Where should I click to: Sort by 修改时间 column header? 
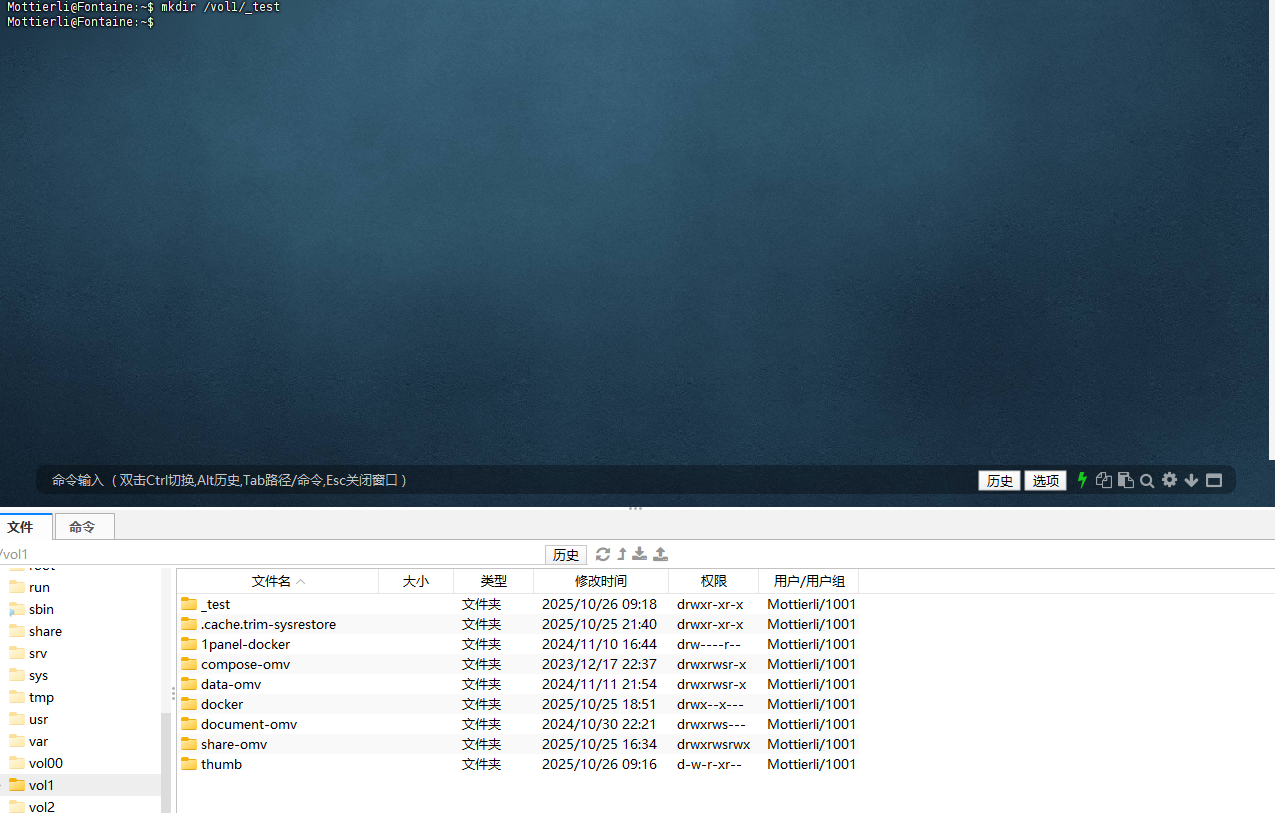tap(600, 581)
